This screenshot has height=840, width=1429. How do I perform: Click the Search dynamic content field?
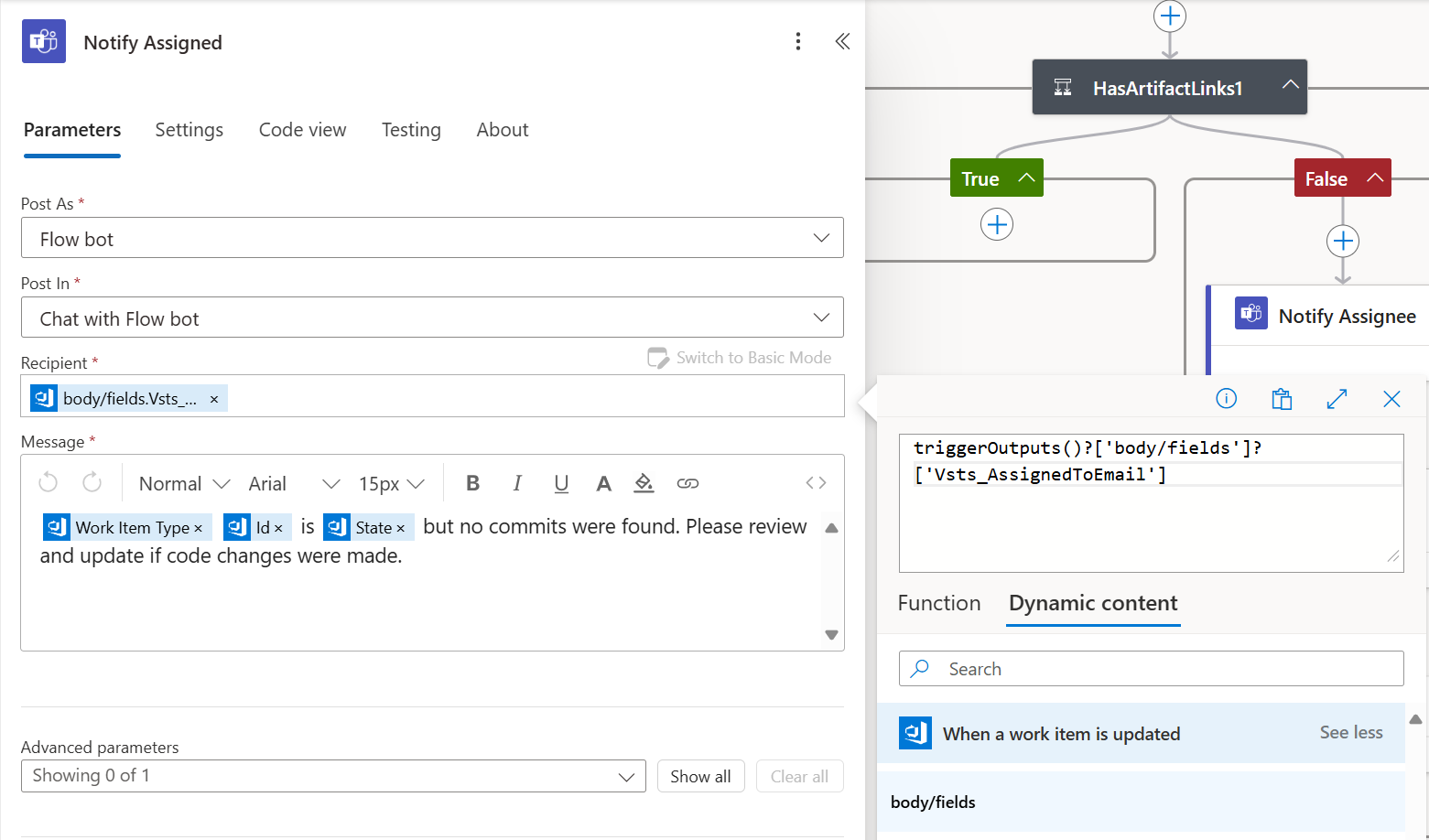click(x=1151, y=668)
